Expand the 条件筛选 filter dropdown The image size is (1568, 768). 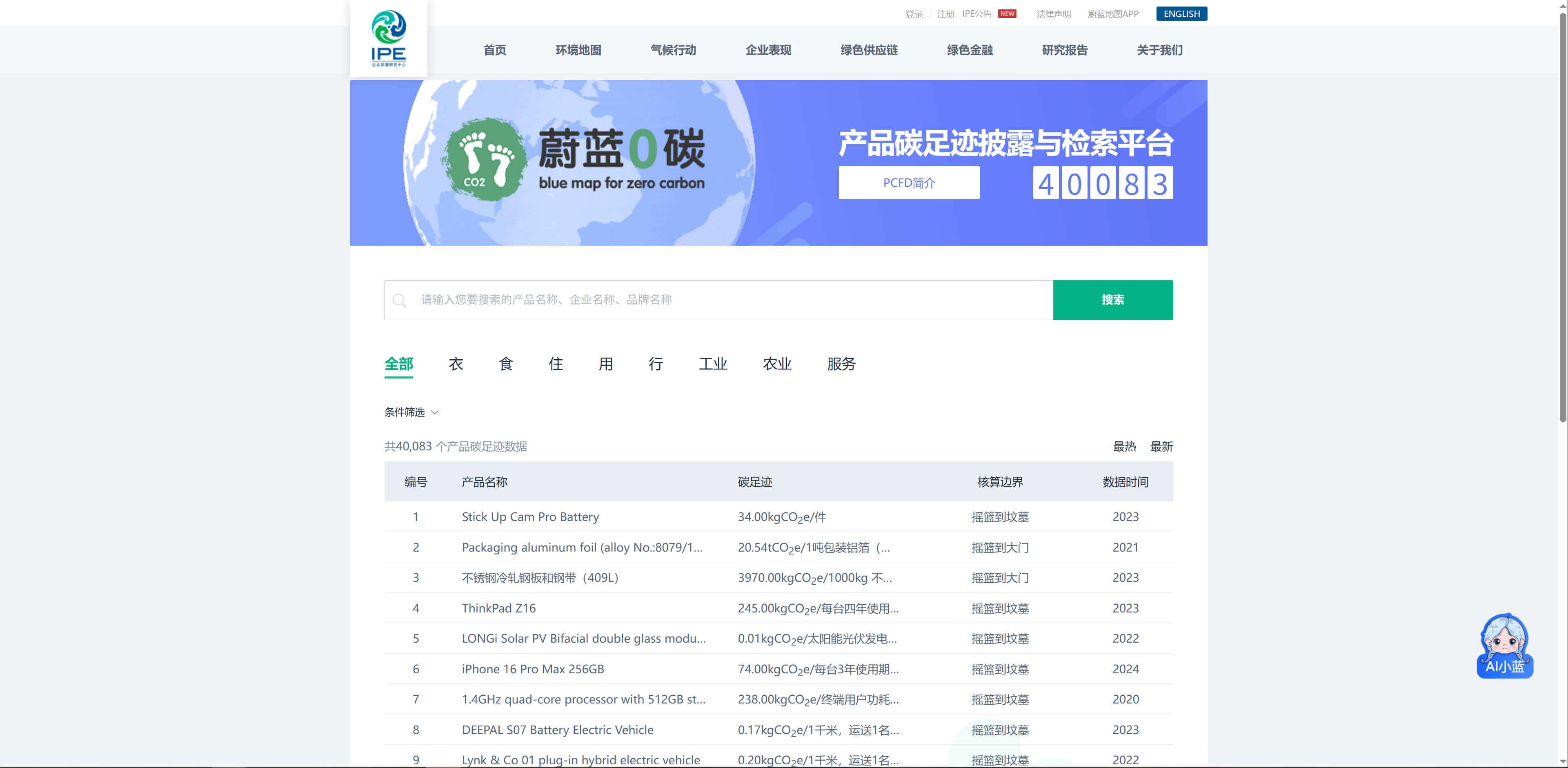(411, 412)
